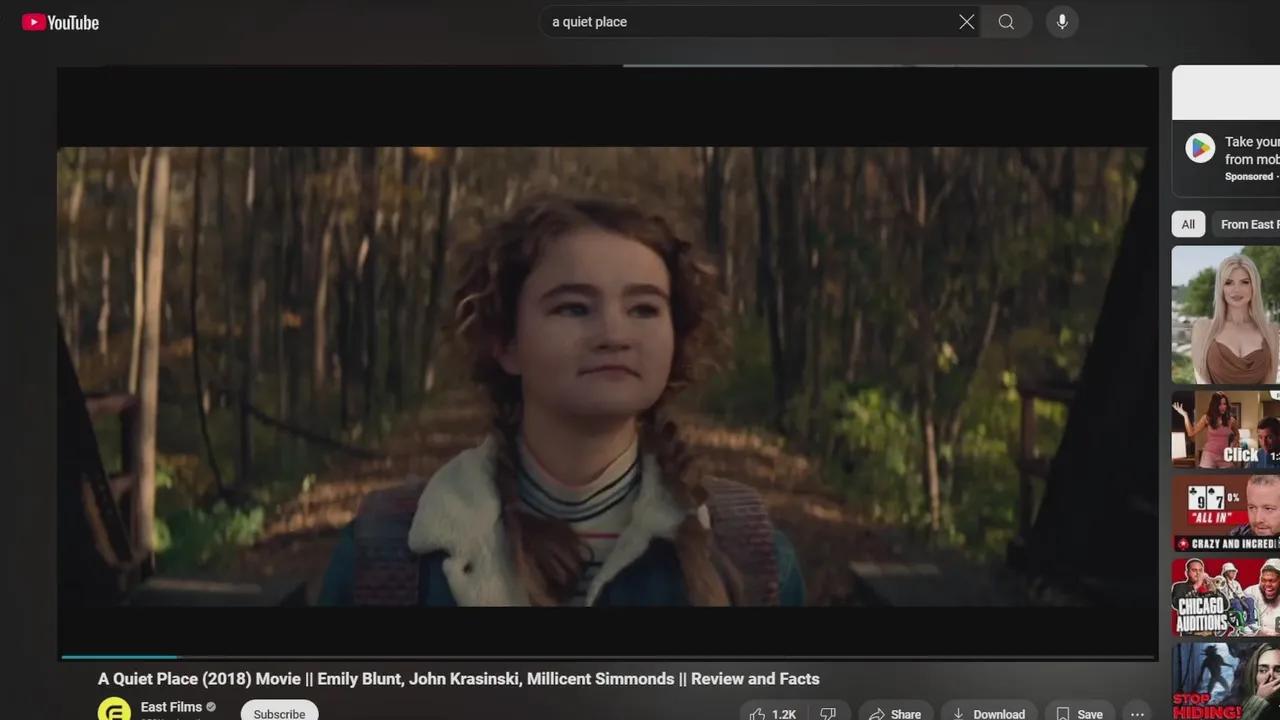The width and height of the screenshot is (1280, 720).
Task: Subscribe to the East Films channel
Action: [x=279, y=712]
